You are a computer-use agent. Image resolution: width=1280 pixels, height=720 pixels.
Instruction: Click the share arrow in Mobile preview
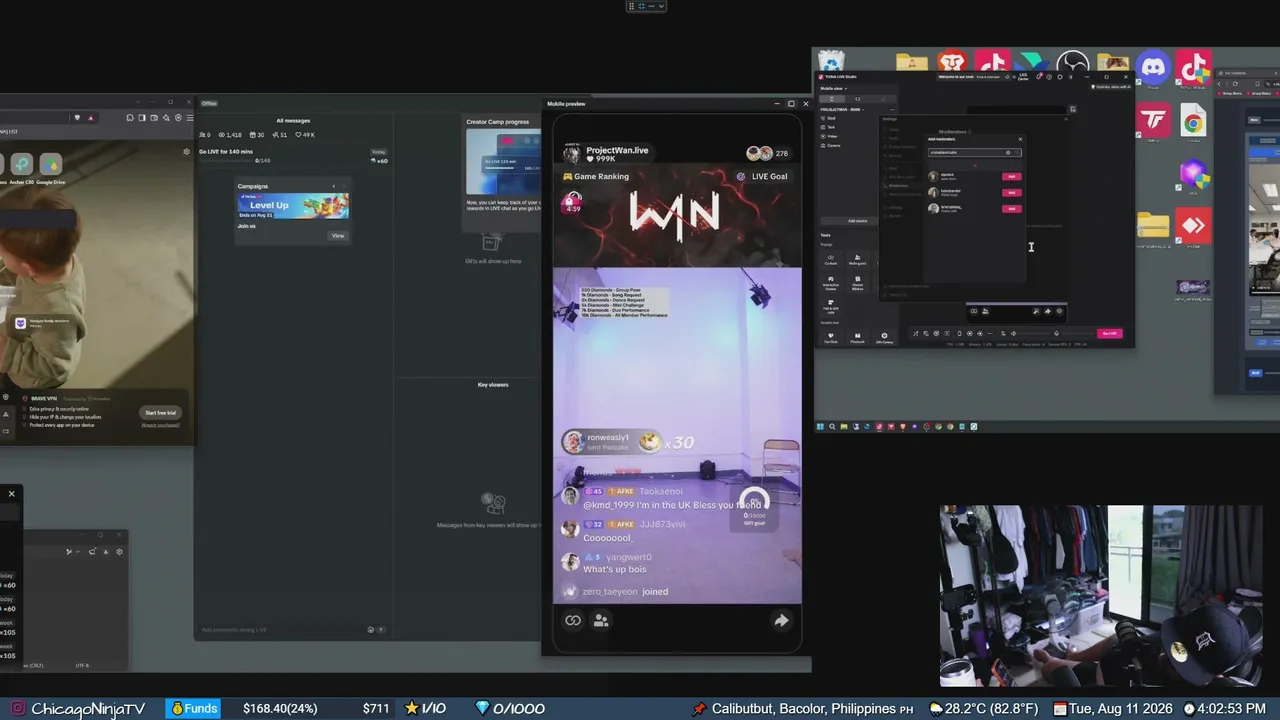click(781, 620)
